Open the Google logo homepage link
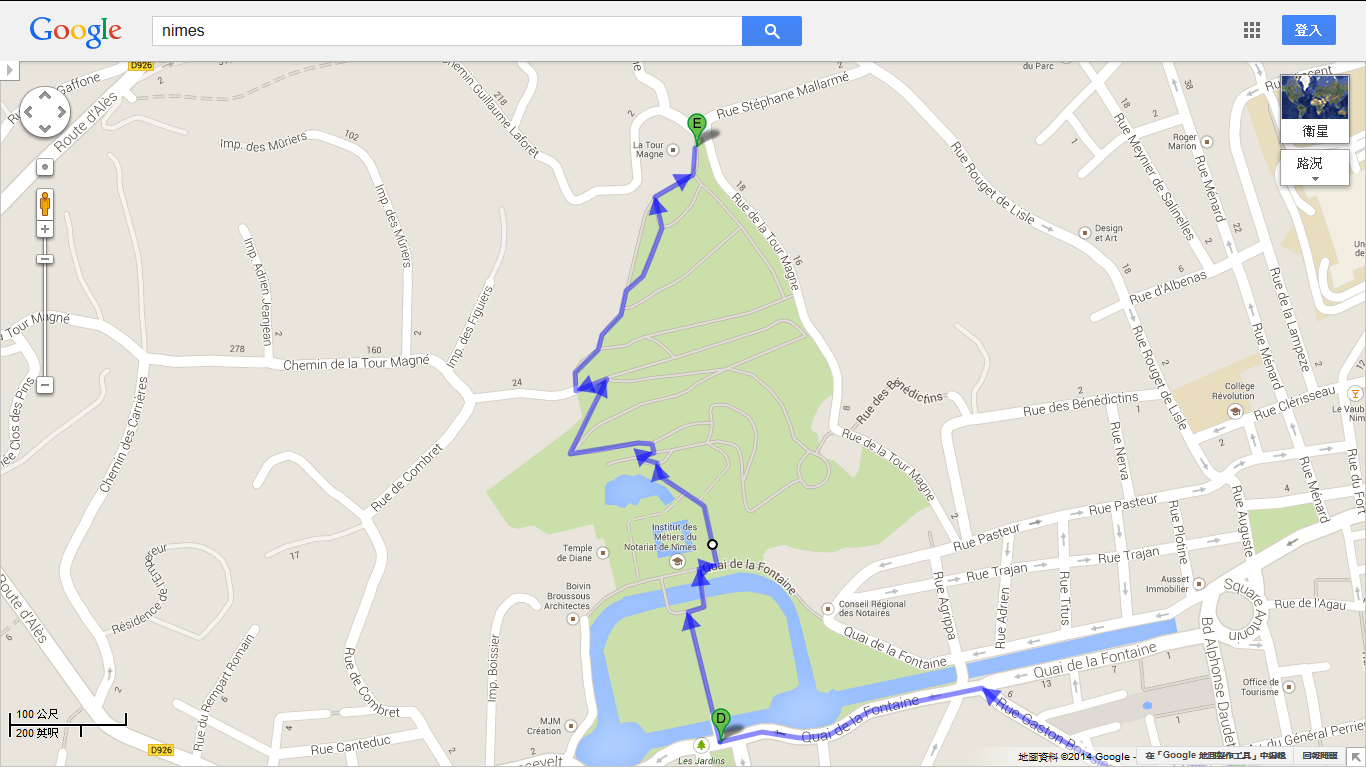The image size is (1366, 768). pyautogui.click(x=76, y=31)
